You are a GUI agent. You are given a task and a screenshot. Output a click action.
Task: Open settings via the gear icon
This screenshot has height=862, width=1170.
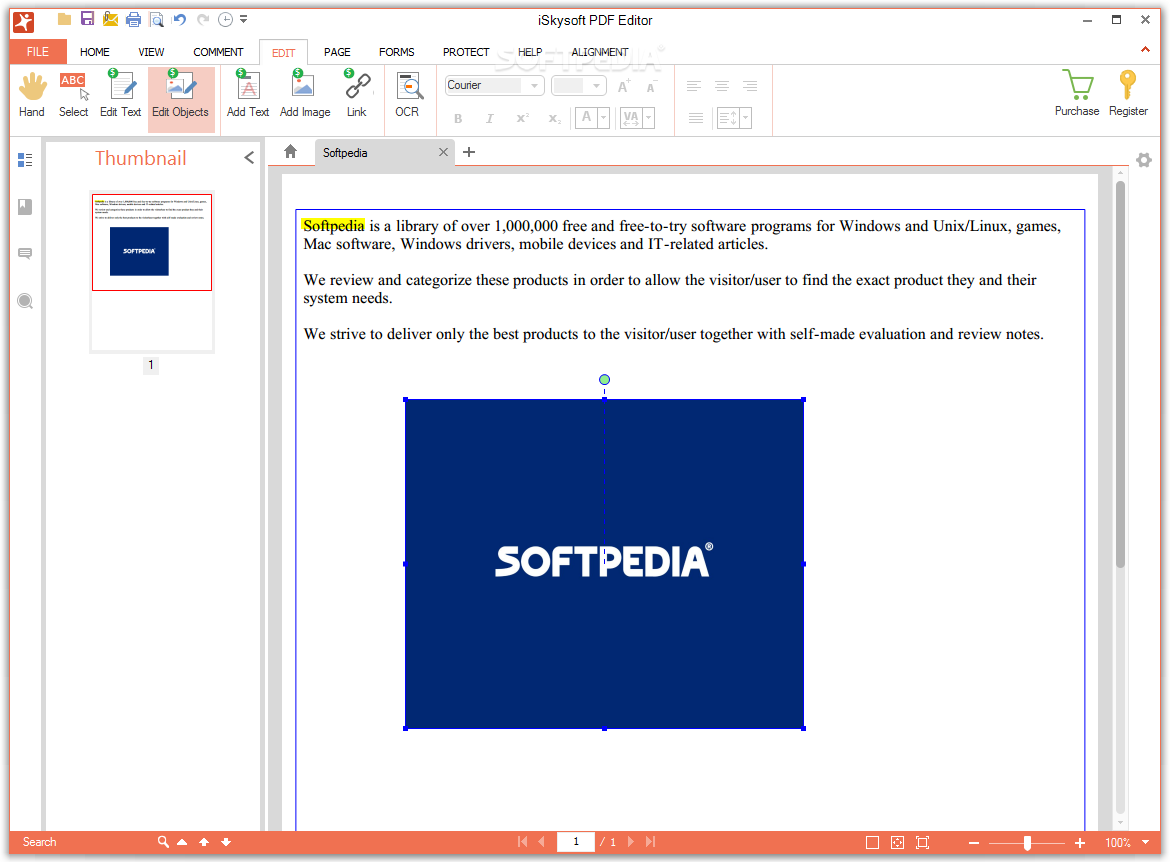point(1144,160)
